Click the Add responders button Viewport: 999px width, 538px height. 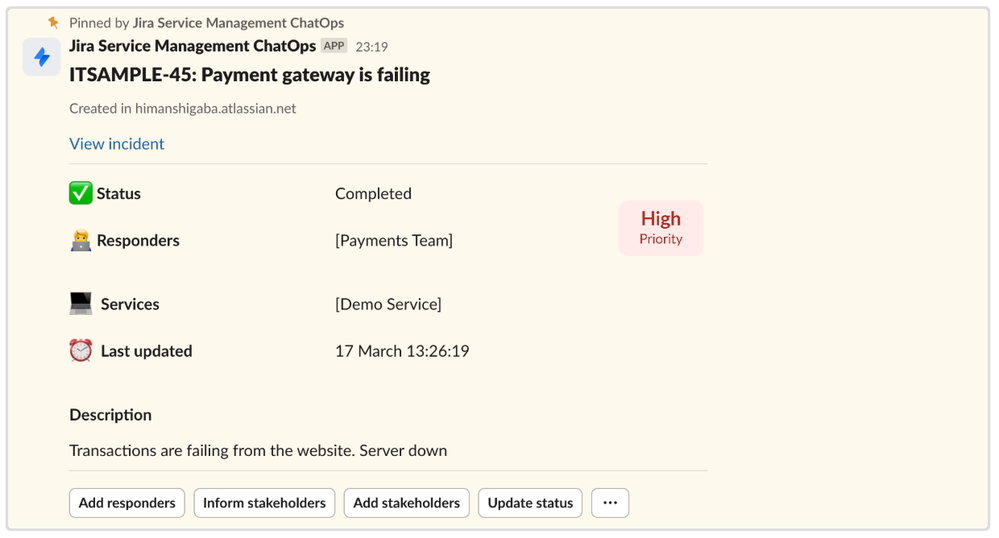tap(127, 503)
